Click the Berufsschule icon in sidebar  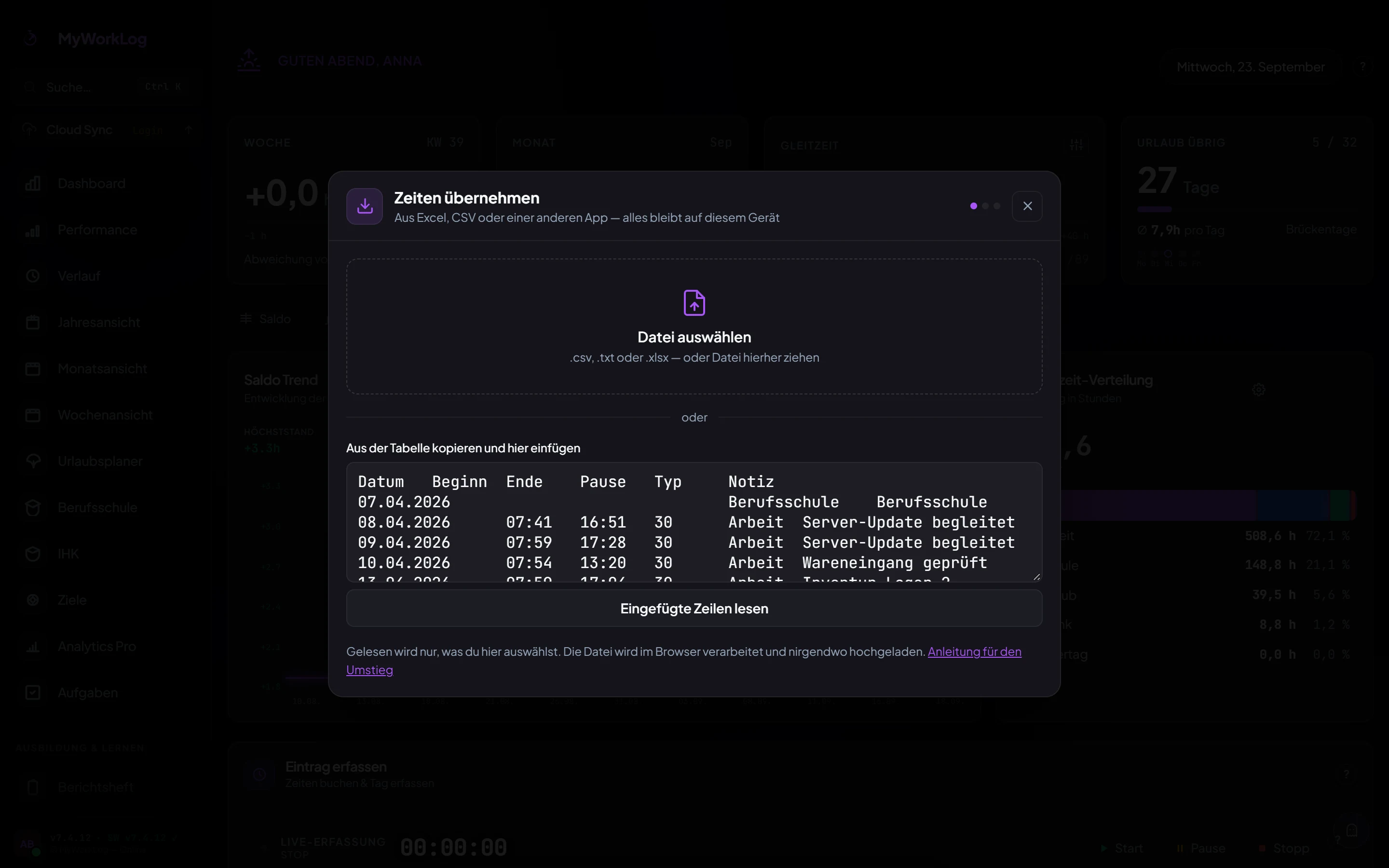click(x=33, y=508)
